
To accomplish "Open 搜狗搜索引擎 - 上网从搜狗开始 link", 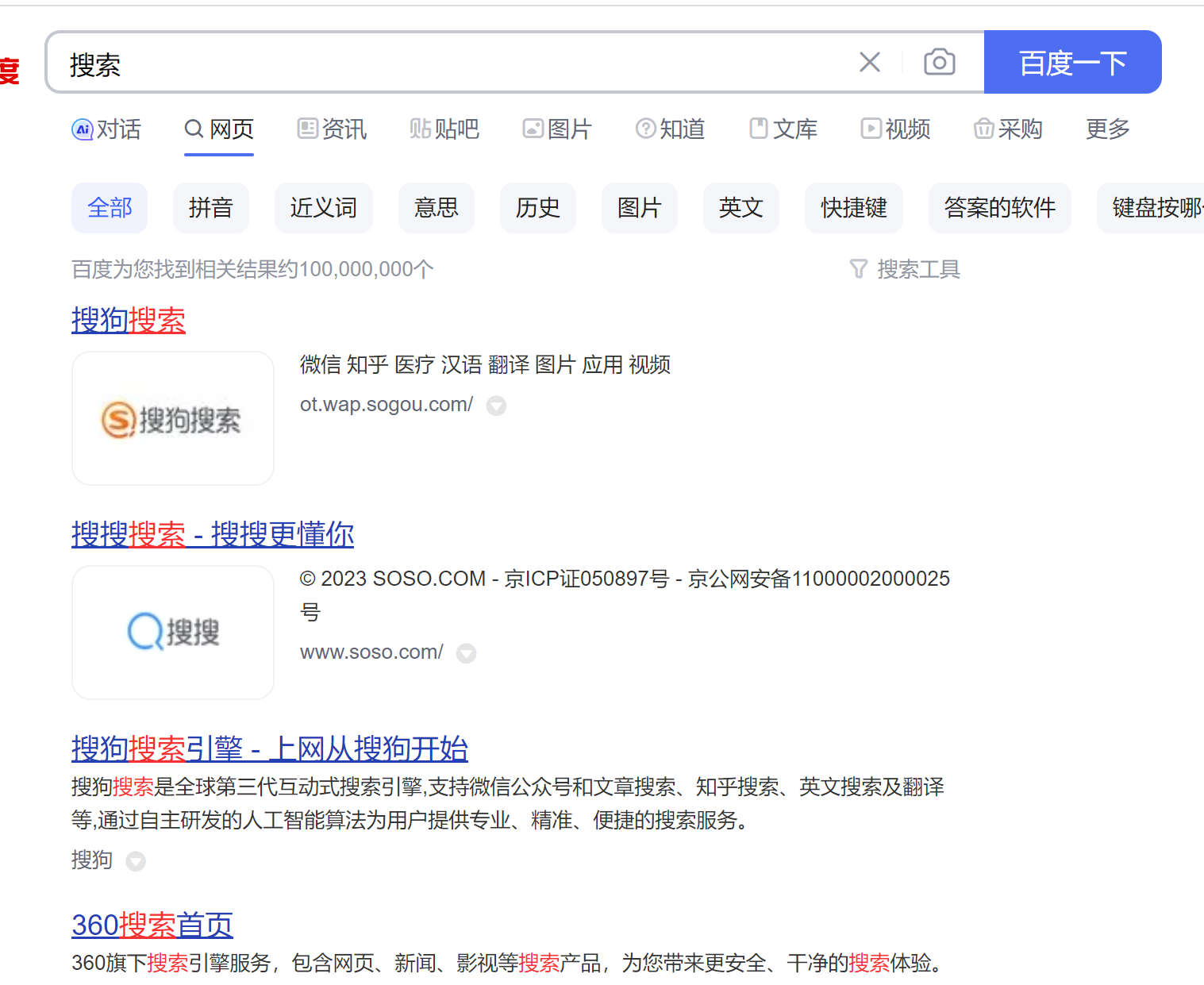I will point(270,748).
